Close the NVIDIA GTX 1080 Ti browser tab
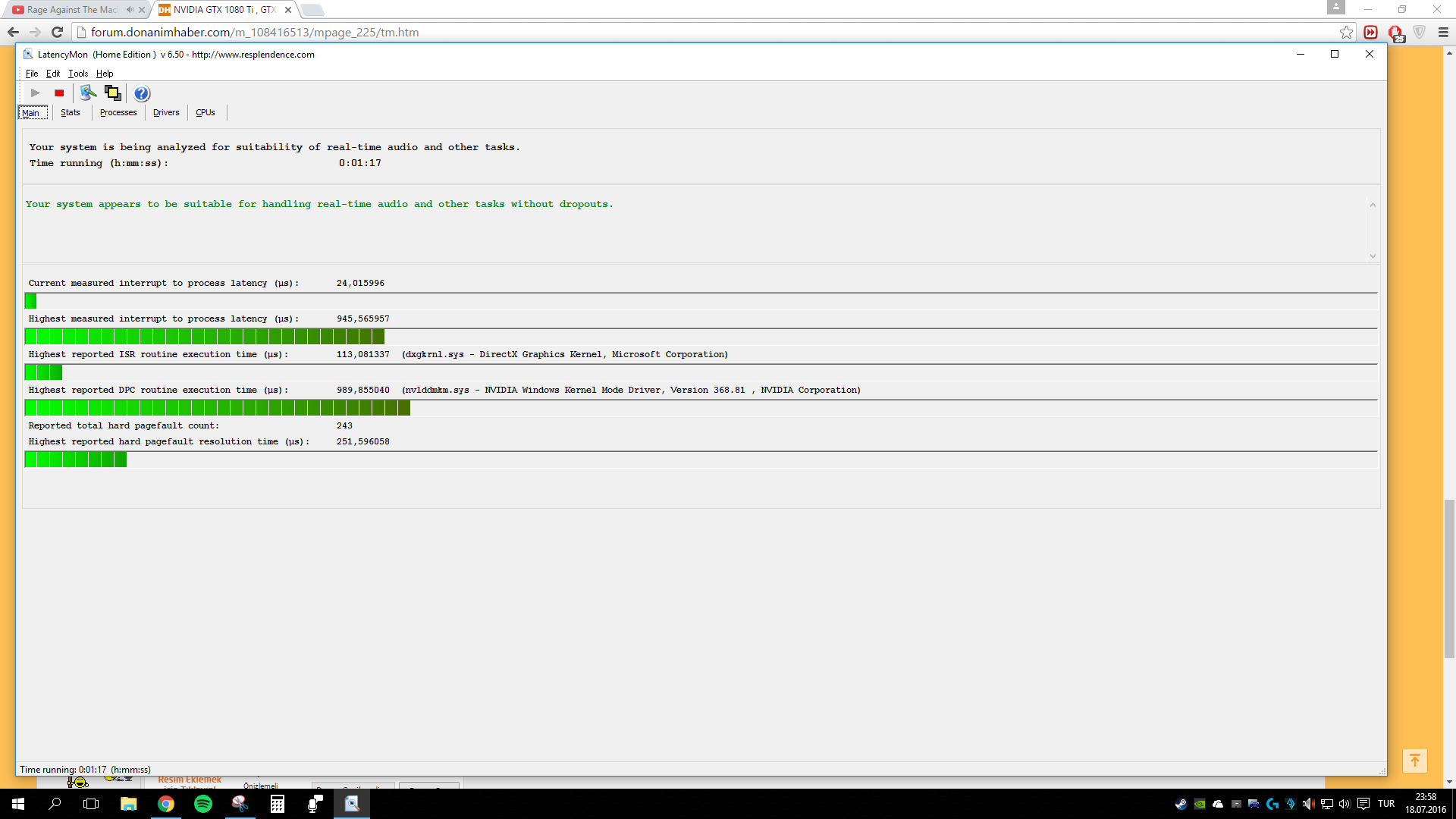This screenshot has width=1456, height=819. [x=288, y=10]
